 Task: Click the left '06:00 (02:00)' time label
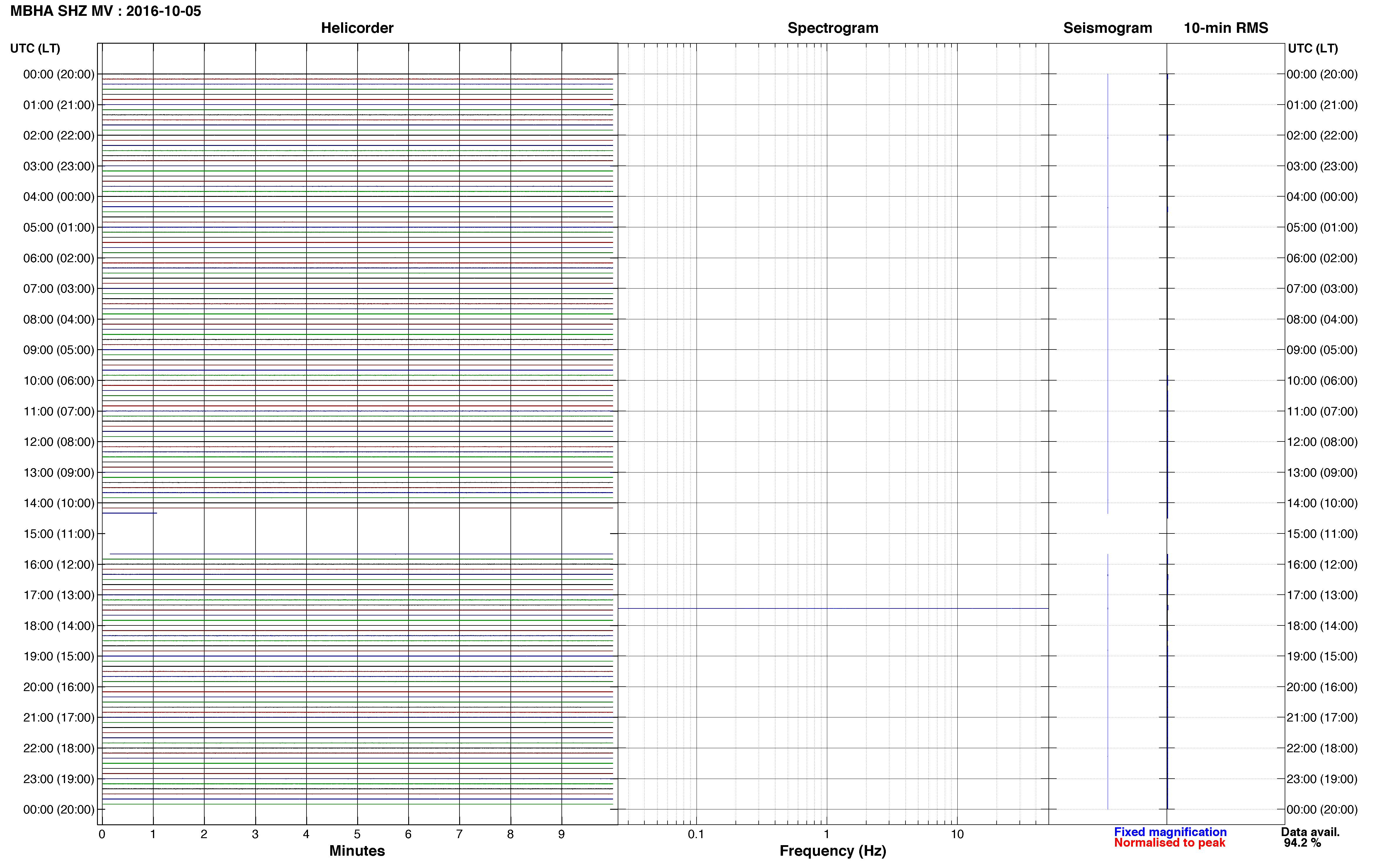[59, 258]
